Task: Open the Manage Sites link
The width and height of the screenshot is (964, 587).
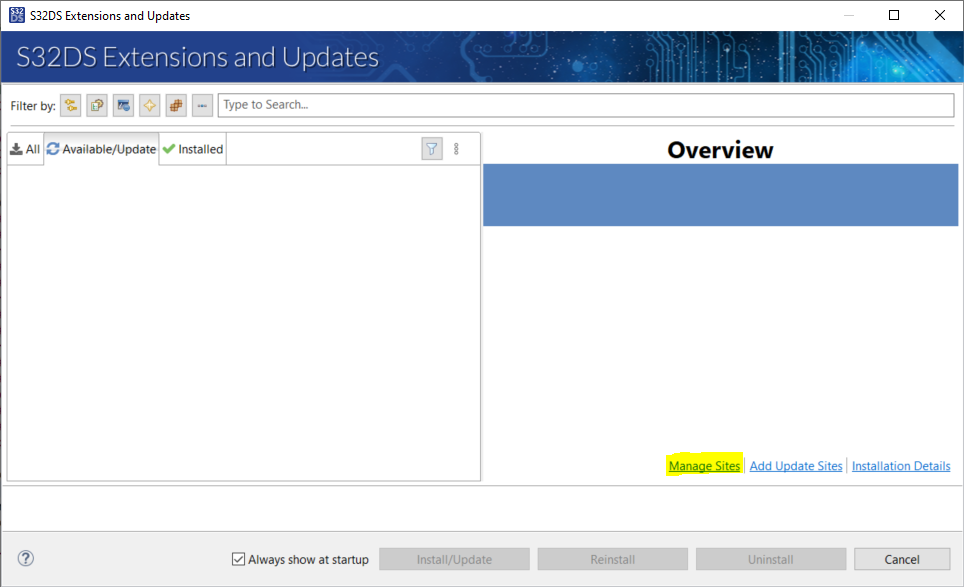Action: point(705,466)
